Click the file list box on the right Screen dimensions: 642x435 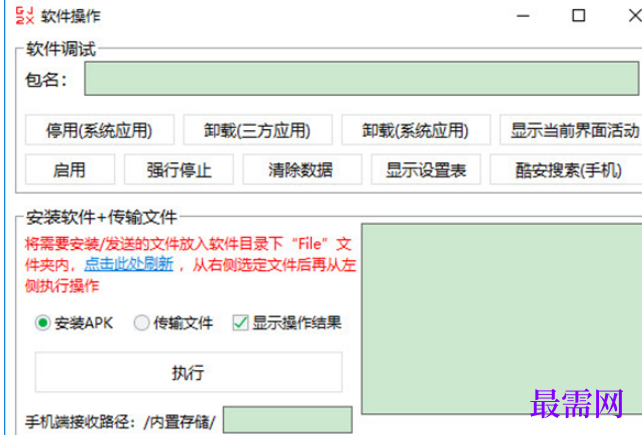(502, 319)
